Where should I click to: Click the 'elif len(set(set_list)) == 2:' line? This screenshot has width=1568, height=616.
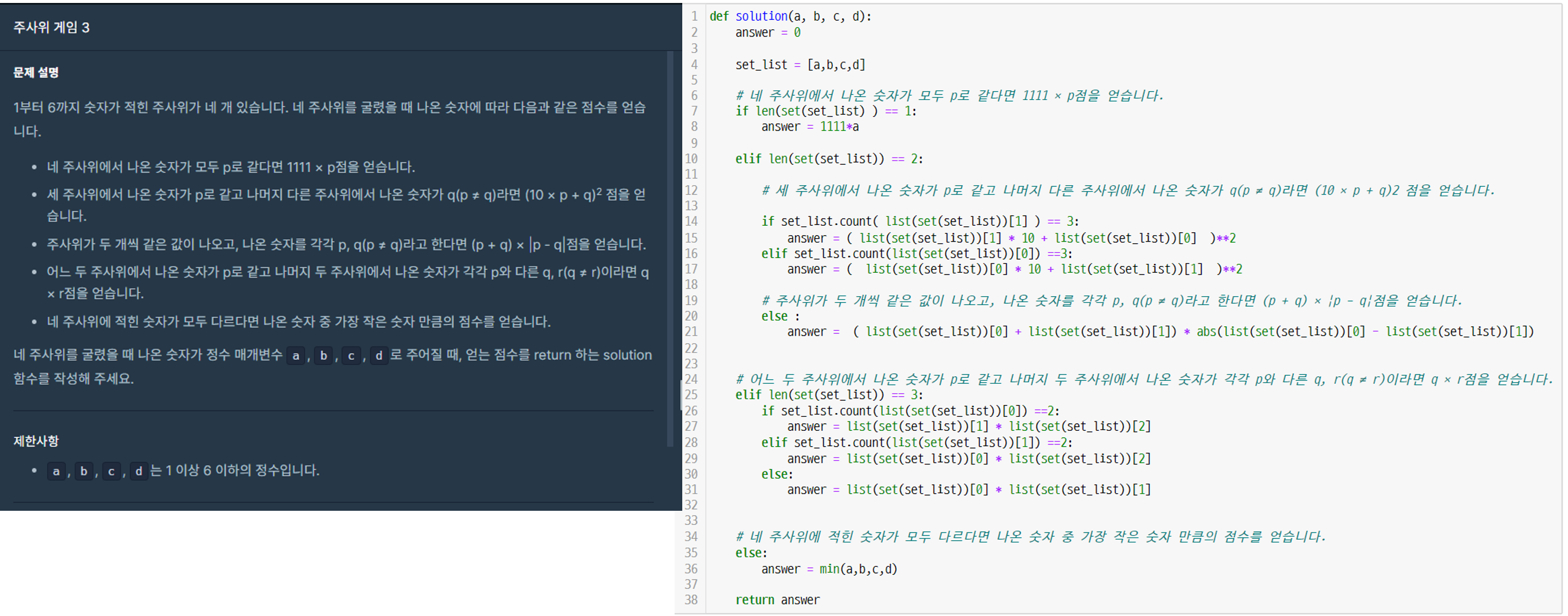coord(829,159)
